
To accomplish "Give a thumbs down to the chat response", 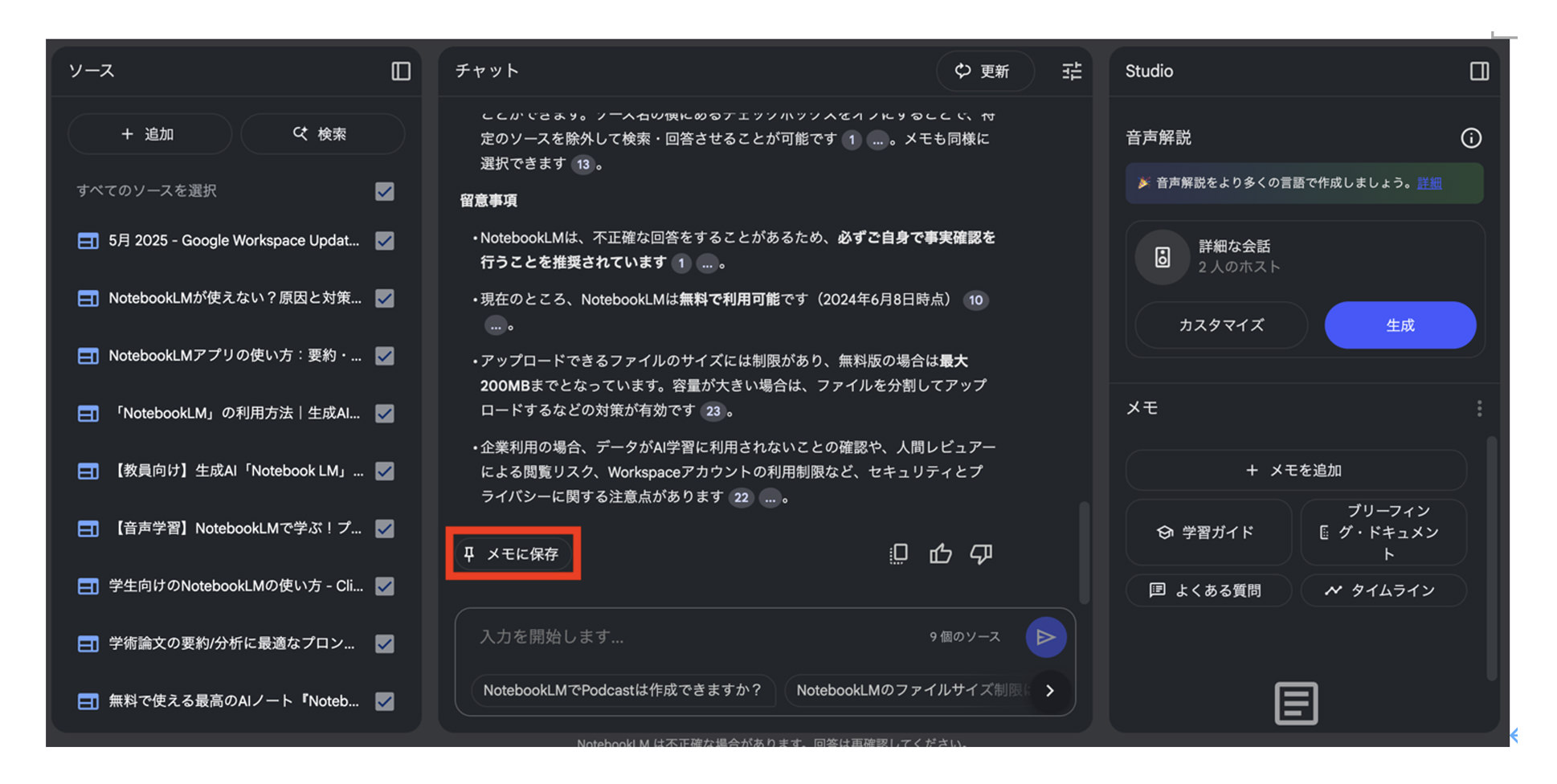I will pyautogui.click(x=981, y=554).
